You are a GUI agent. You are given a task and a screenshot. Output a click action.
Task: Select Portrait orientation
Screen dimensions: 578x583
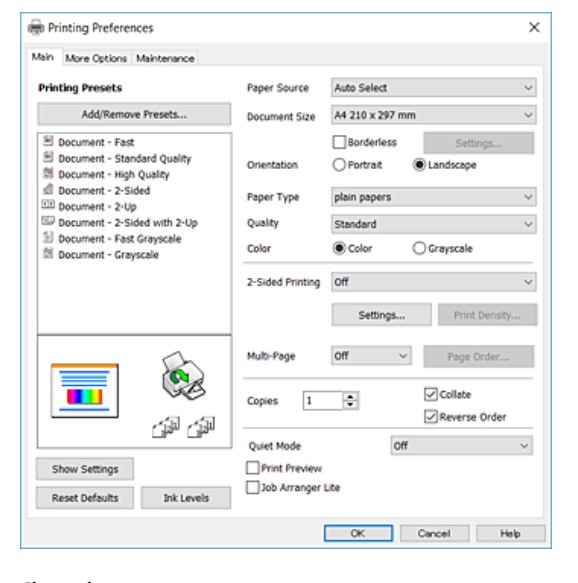[339, 165]
